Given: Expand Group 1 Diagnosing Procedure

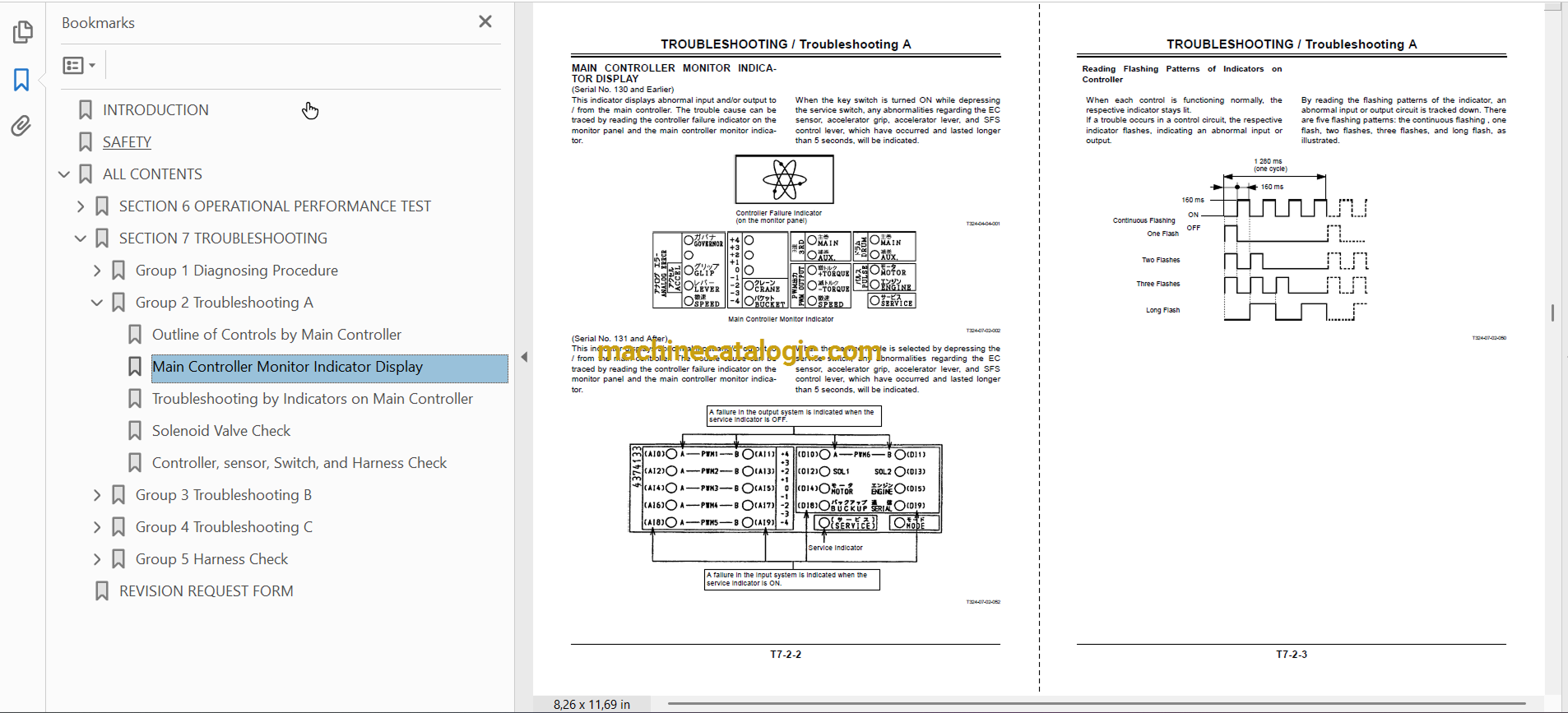Looking at the screenshot, I should [x=97, y=270].
